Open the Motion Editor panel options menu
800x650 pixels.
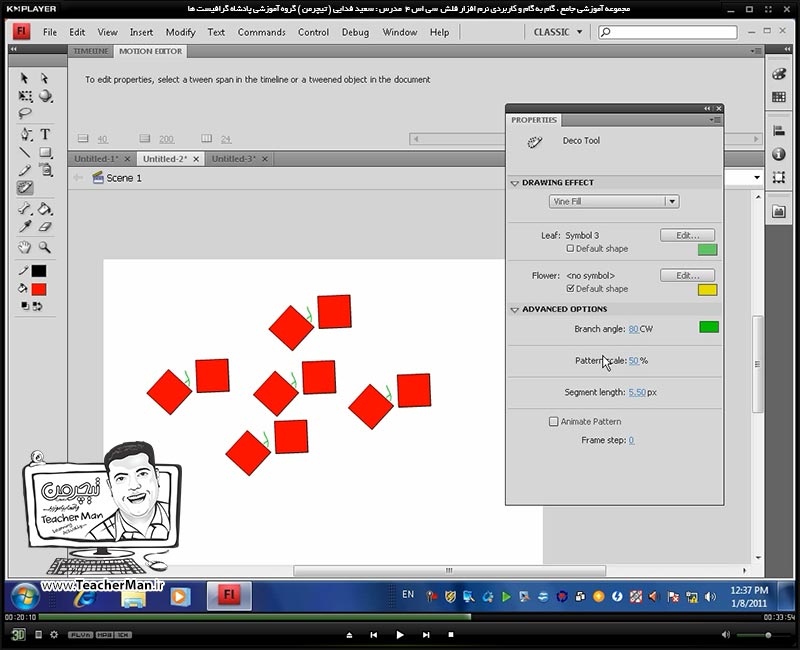pos(756,51)
